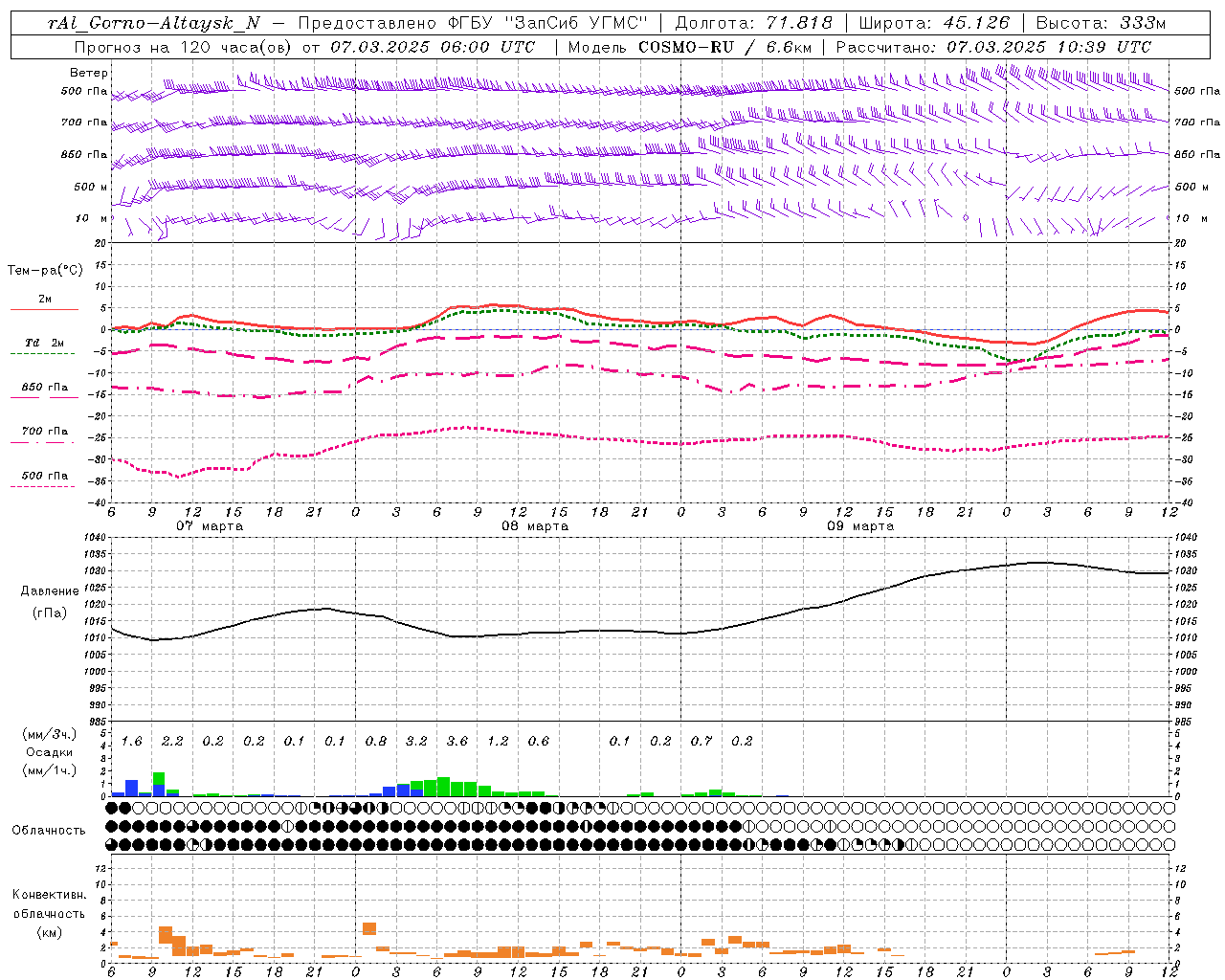Screen dimensions: 1225x980
Task: Click the "Конвективн." convective cloud label
Action: tap(49, 895)
